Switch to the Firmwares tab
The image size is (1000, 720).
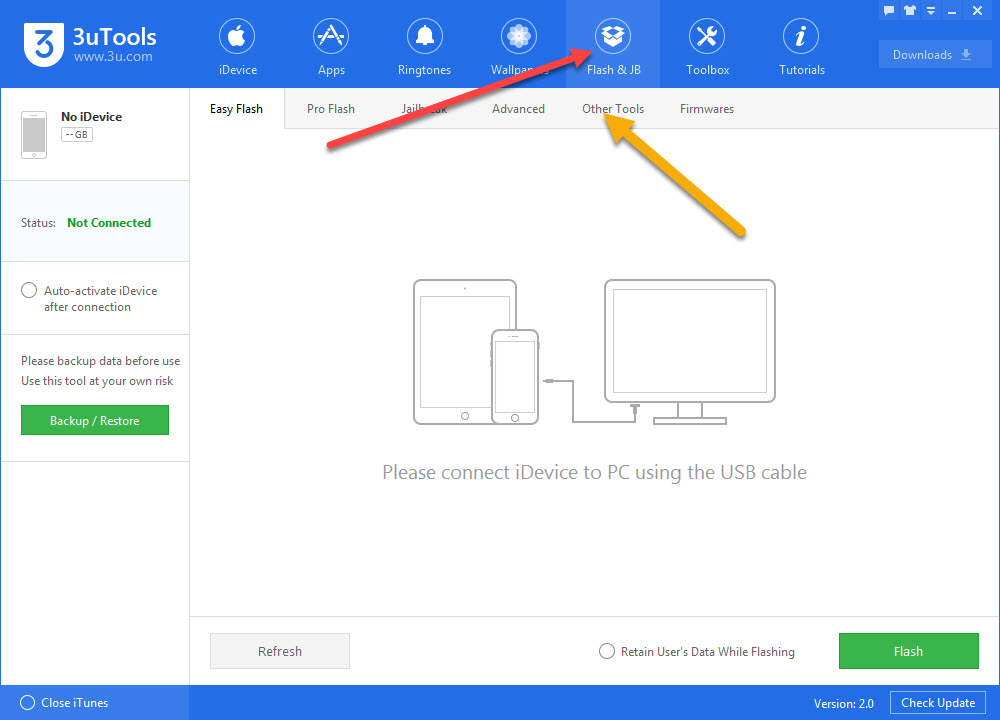coord(707,109)
